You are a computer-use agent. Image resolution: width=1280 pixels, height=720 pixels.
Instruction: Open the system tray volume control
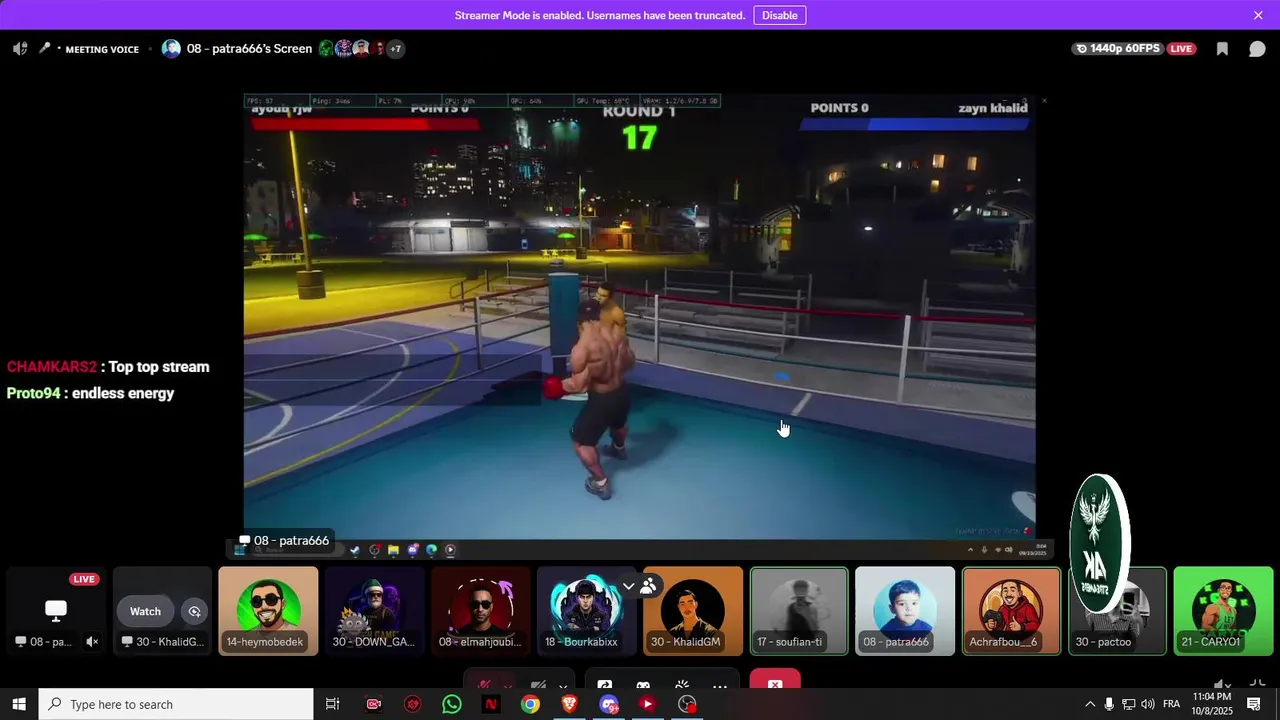click(1147, 704)
